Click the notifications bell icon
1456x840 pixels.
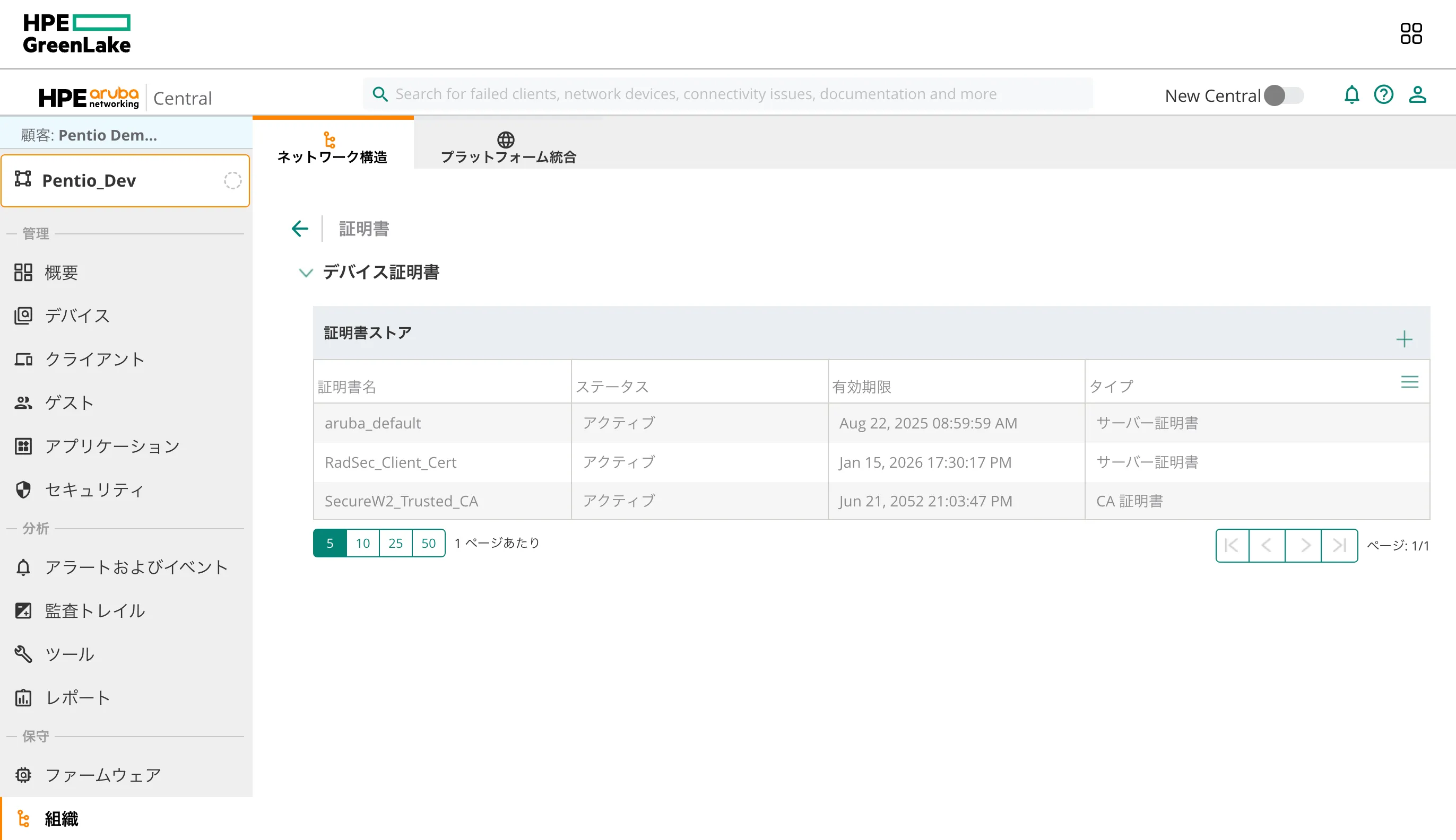coord(1351,94)
